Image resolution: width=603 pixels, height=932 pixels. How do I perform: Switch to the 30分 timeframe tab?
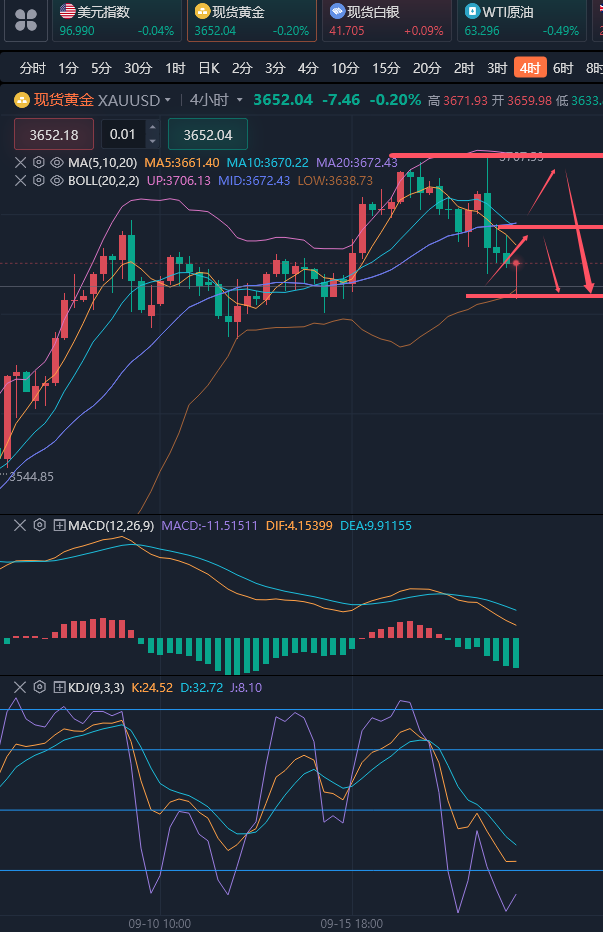pos(138,68)
